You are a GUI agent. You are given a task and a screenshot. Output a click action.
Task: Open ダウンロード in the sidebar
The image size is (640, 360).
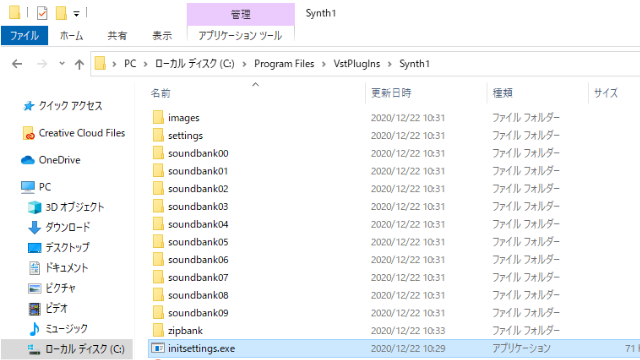click(67, 227)
